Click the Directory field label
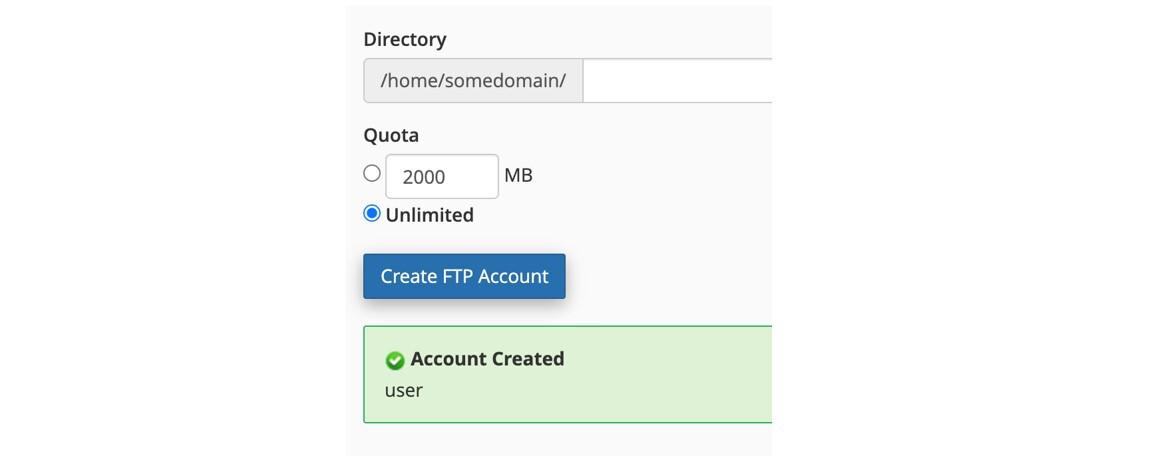1149x459 pixels. pyautogui.click(x=405, y=39)
